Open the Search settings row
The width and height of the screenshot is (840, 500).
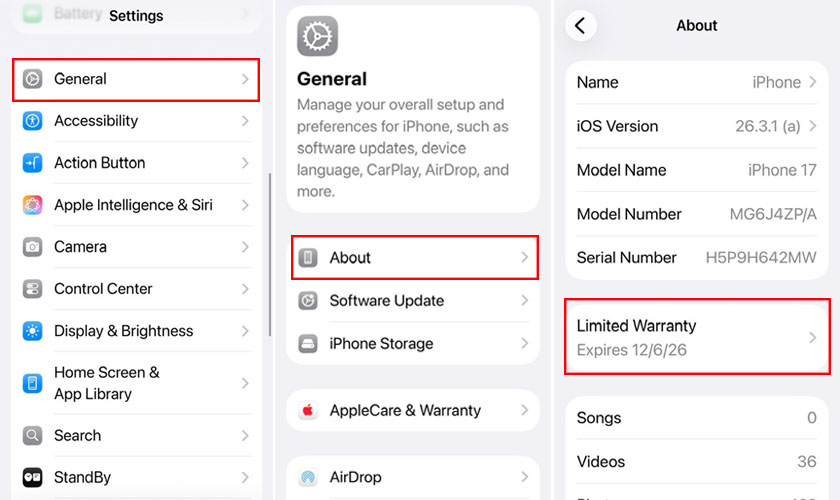point(136,435)
